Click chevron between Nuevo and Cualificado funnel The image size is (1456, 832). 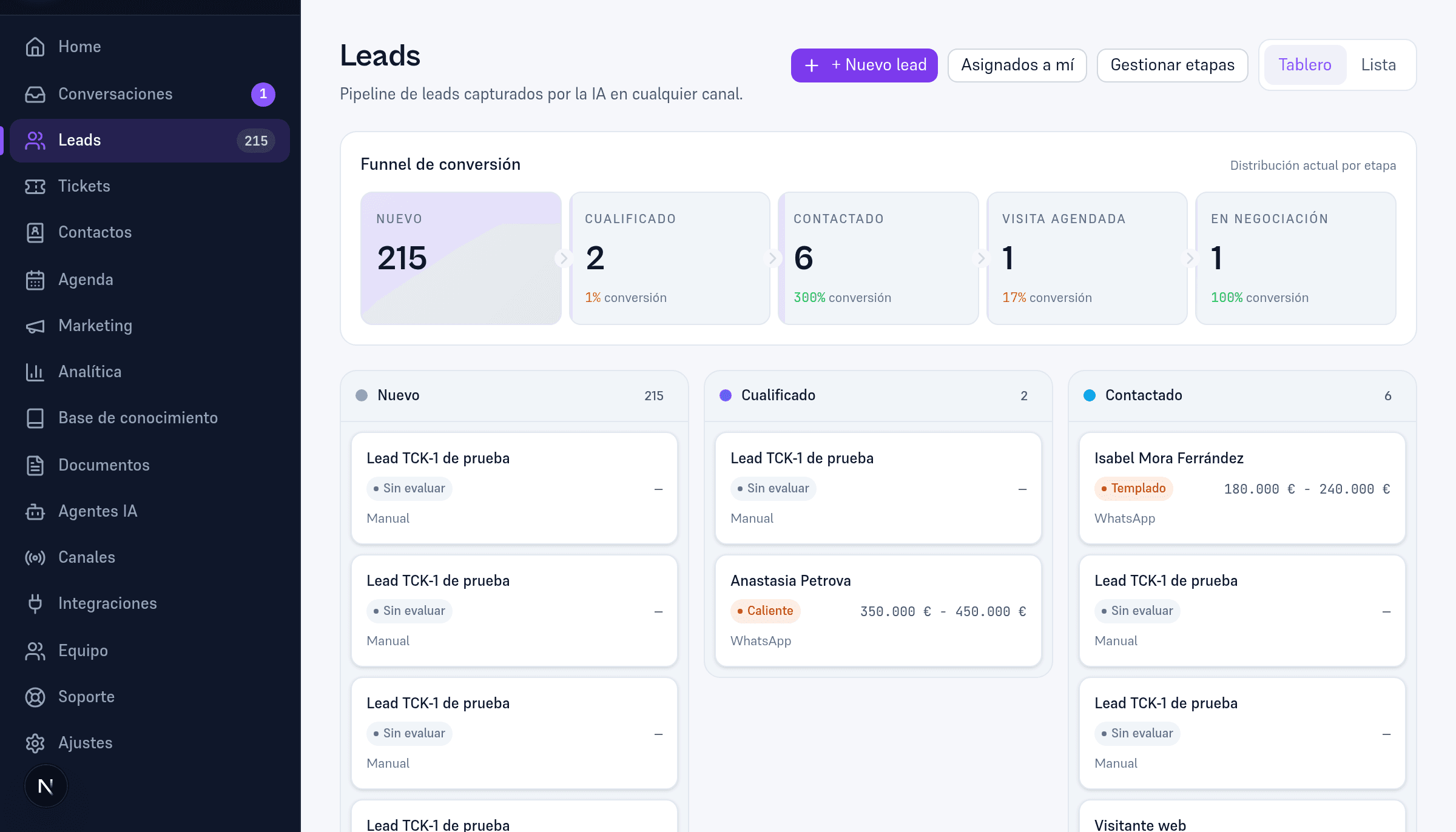pyautogui.click(x=564, y=258)
